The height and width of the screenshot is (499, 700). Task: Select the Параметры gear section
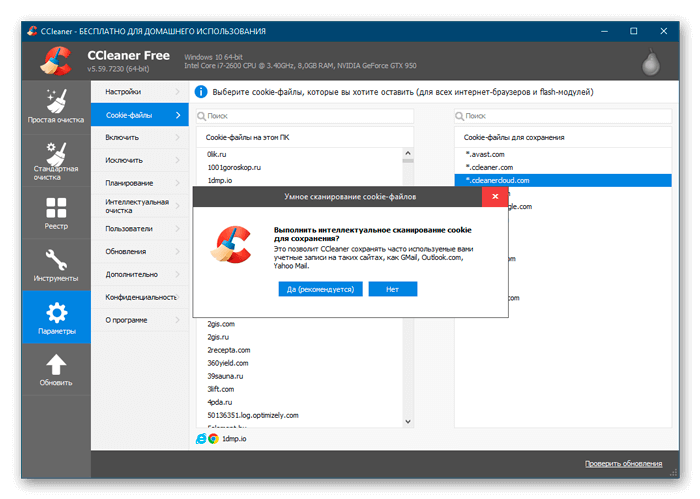pos(56,317)
